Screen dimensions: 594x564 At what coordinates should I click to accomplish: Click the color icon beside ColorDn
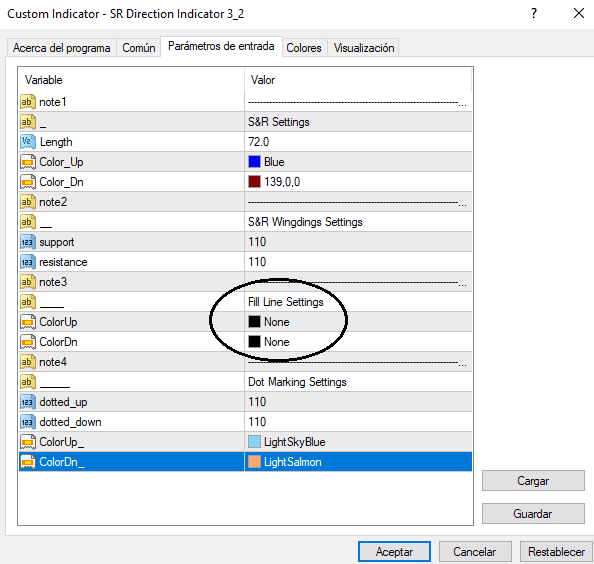pyautogui.click(x=28, y=342)
